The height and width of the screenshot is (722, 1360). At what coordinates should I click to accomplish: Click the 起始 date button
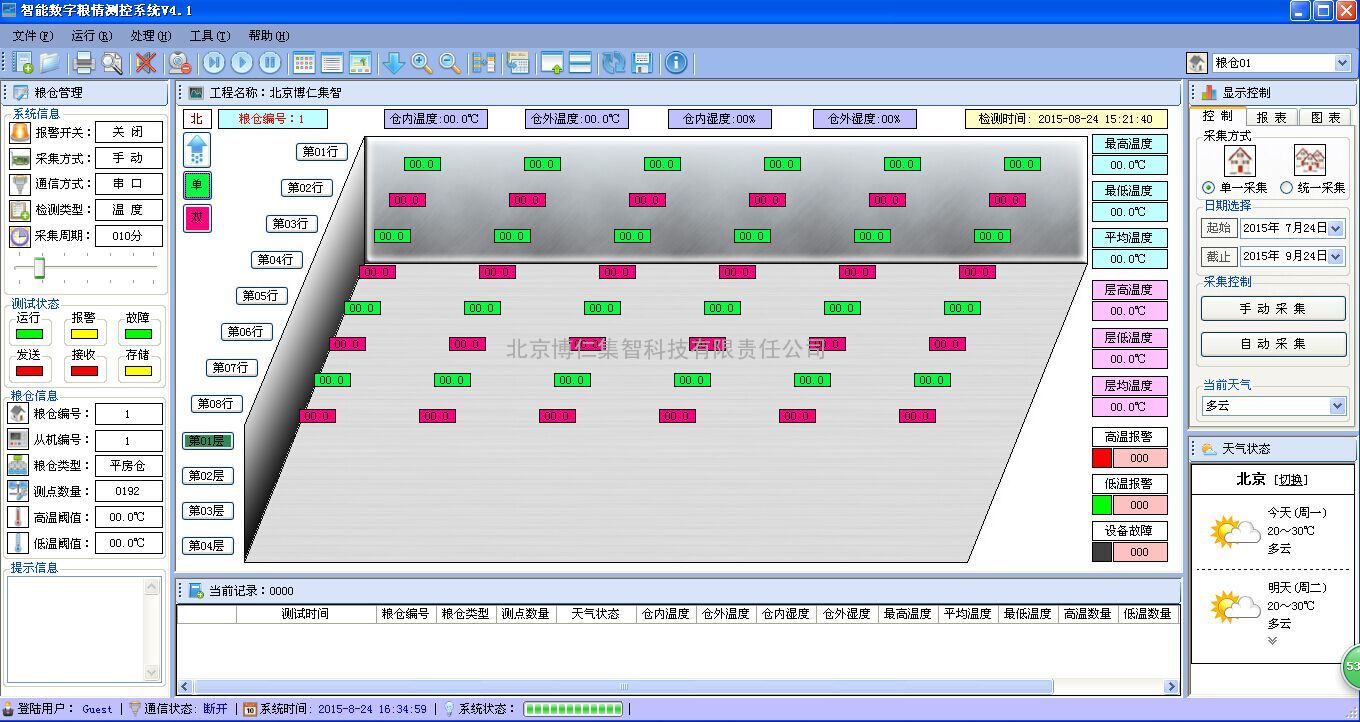[1218, 228]
